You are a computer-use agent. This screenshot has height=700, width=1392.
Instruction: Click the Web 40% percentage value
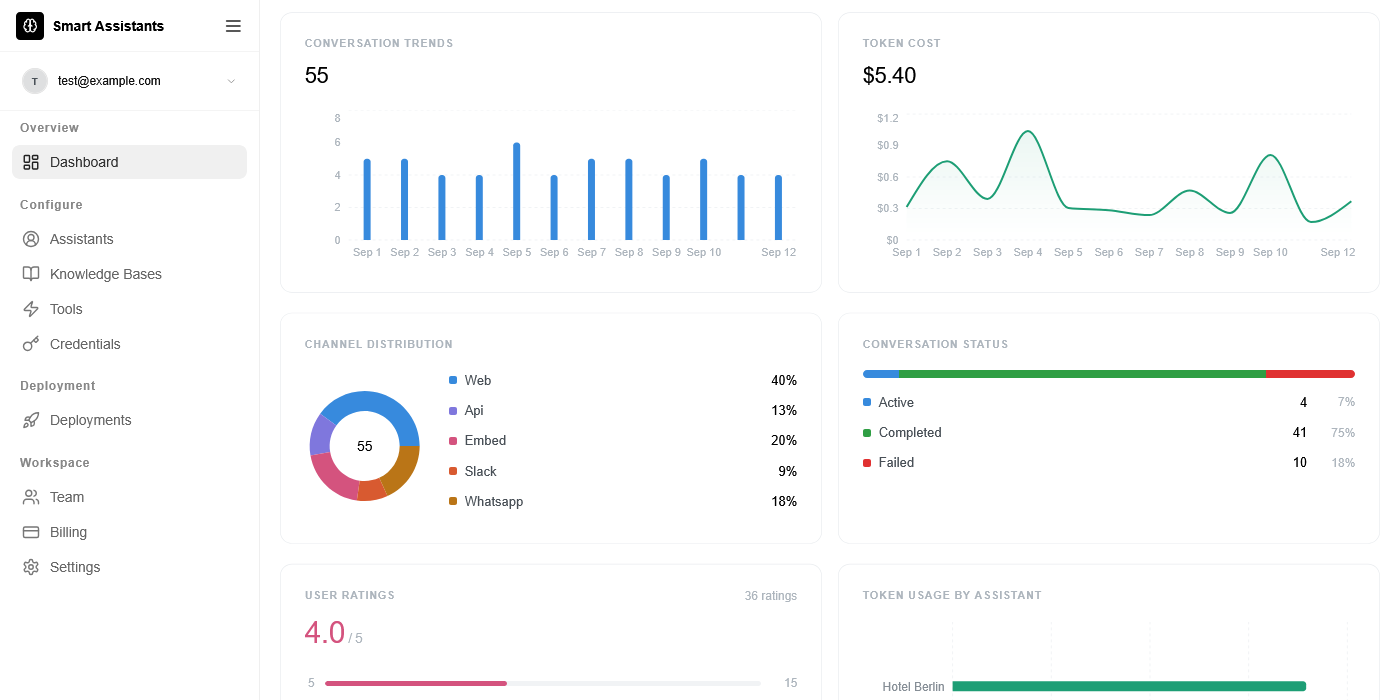pos(784,380)
